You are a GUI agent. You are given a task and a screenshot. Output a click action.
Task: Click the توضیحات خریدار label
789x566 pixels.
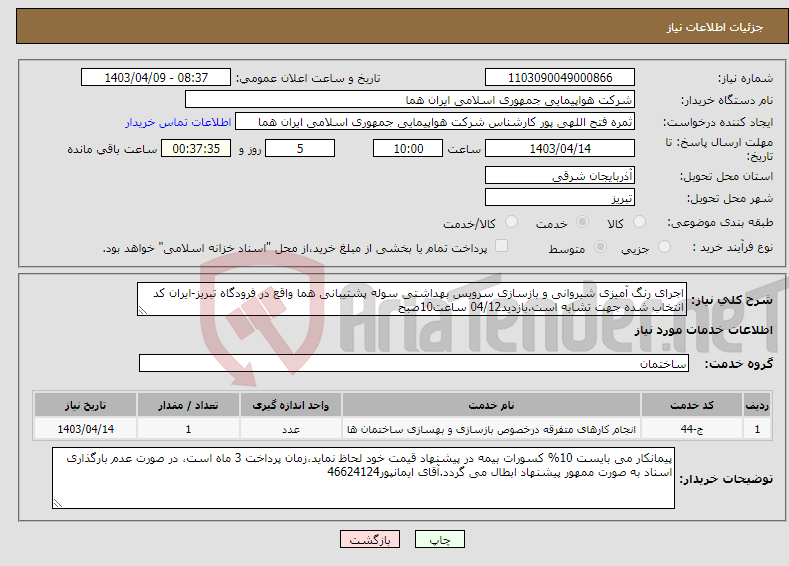click(x=726, y=479)
